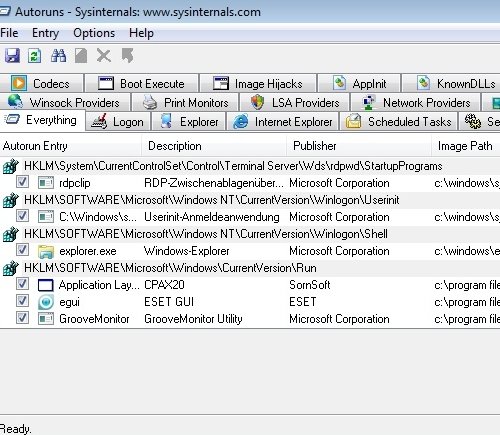Click the GrooveMonitor entry icon
500x435 pixels.
tap(46, 319)
